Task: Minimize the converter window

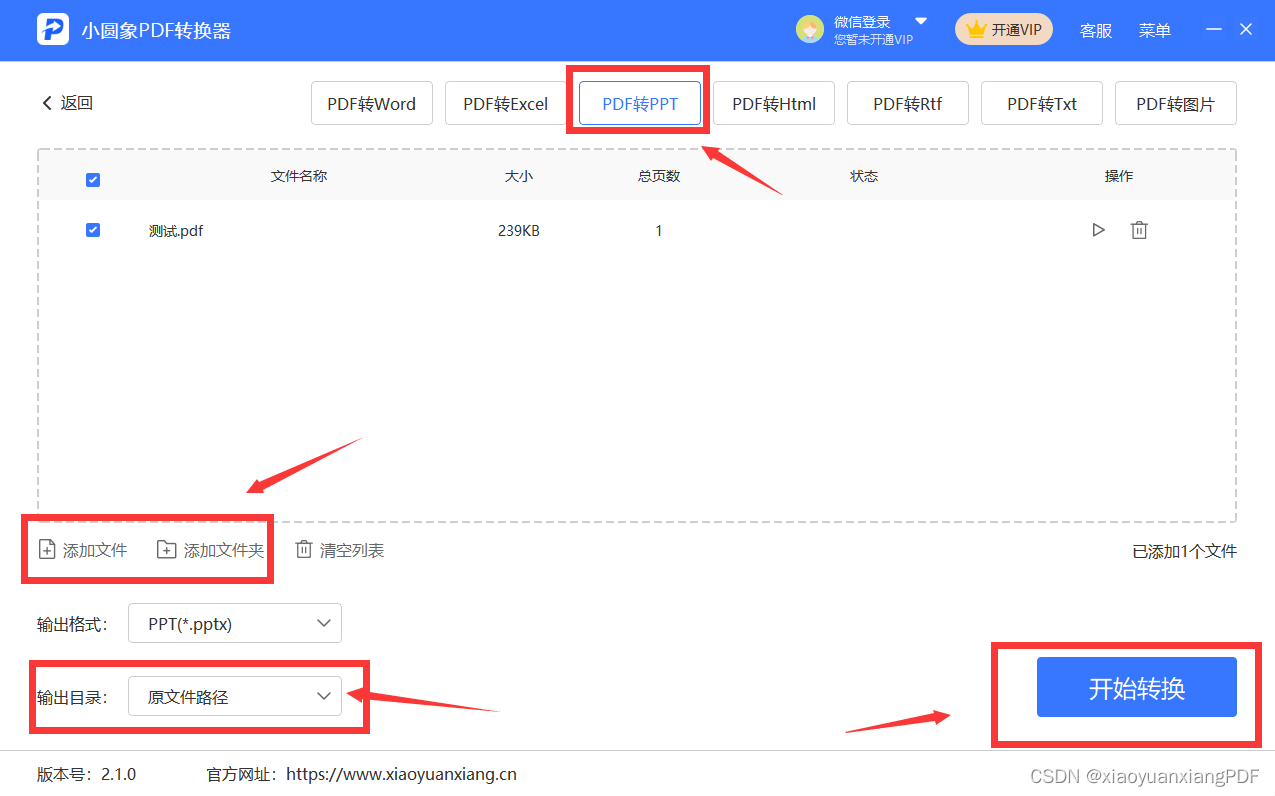Action: coord(1214,29)
